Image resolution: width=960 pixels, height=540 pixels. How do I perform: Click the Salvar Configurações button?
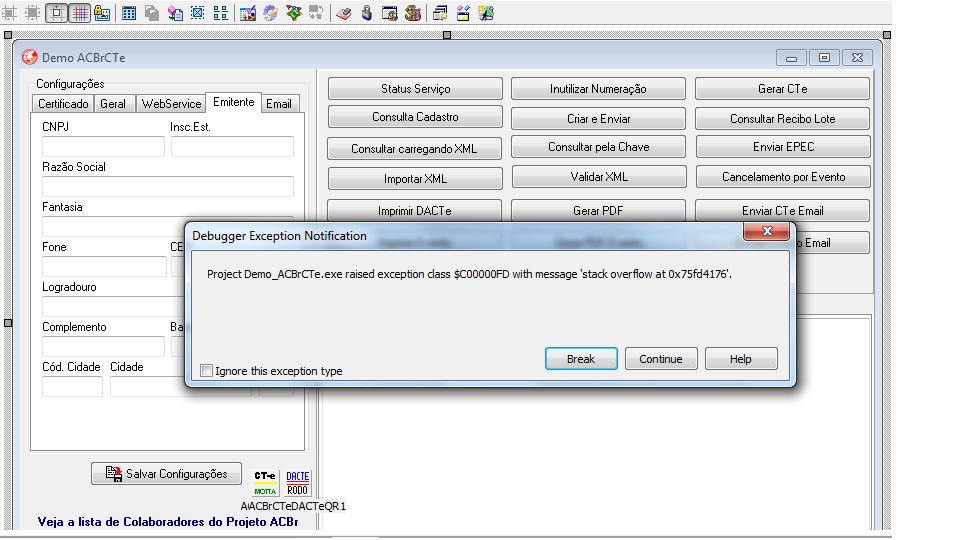(167, 473)
